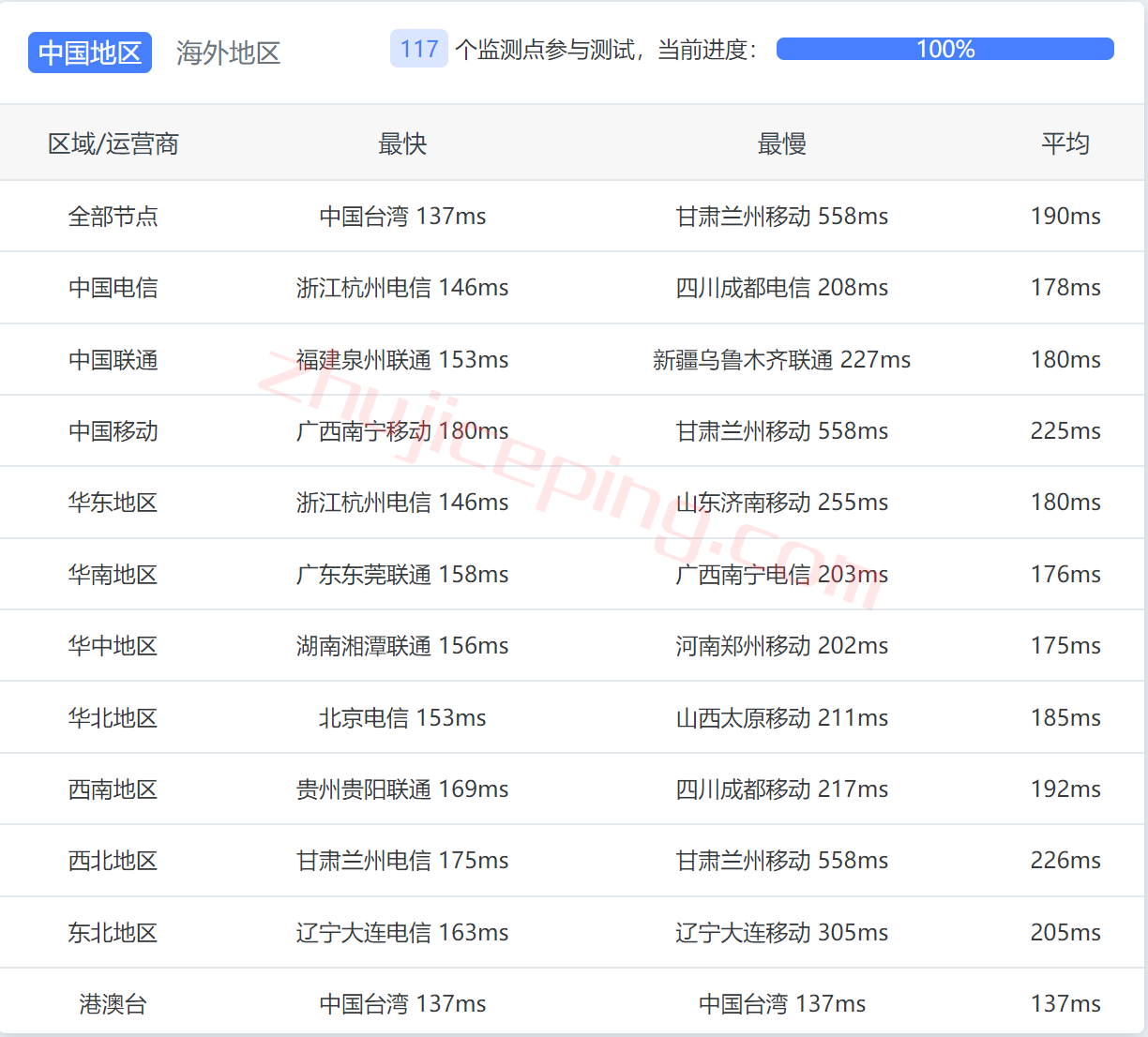The height and width of the screenshot is (1037, 1148).
Task: Click the 185ms average value
Action: pos(1065,717)
